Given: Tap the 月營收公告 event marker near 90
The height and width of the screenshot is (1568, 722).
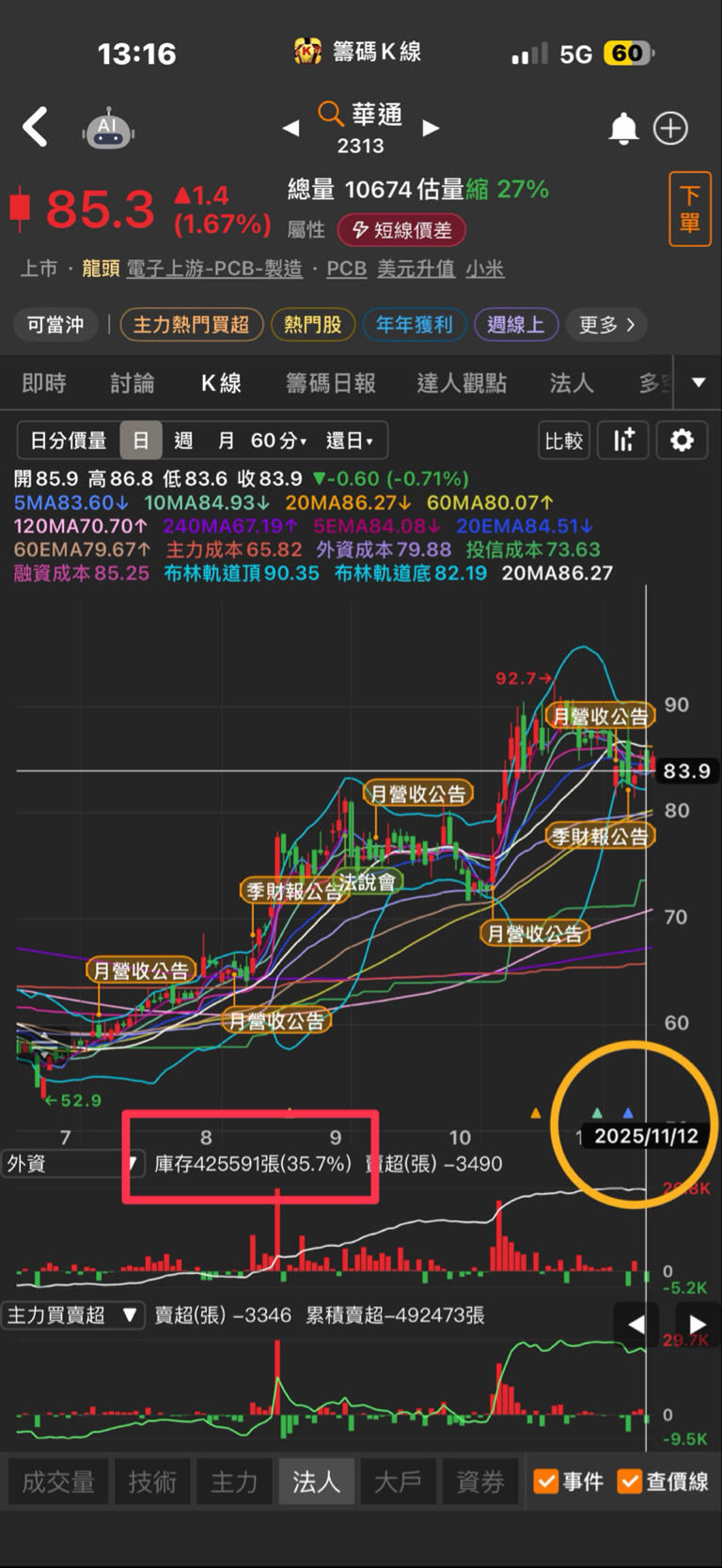Looking at the screenshot, I should [x=601, y=716].
